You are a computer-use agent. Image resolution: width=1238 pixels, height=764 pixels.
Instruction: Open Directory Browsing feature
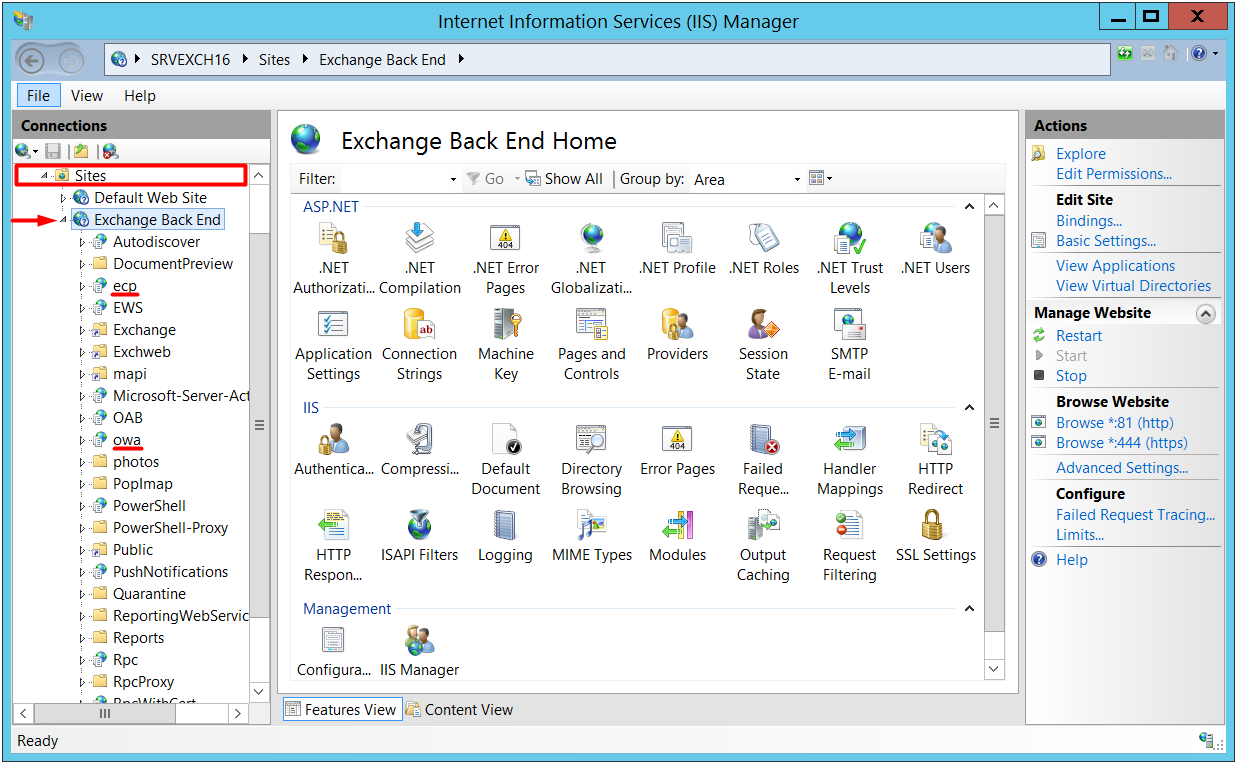(591, 459)
